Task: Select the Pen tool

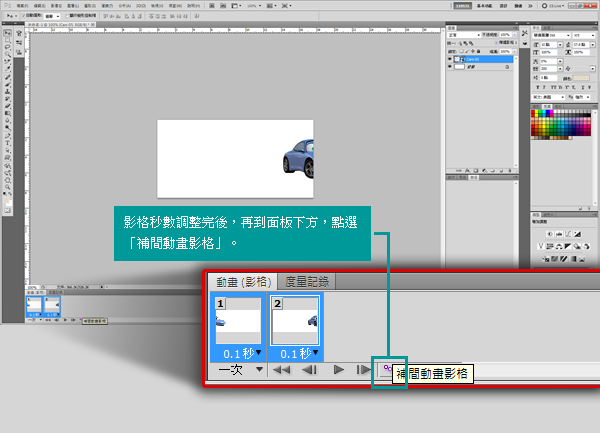Action: [x=7, y=136]
